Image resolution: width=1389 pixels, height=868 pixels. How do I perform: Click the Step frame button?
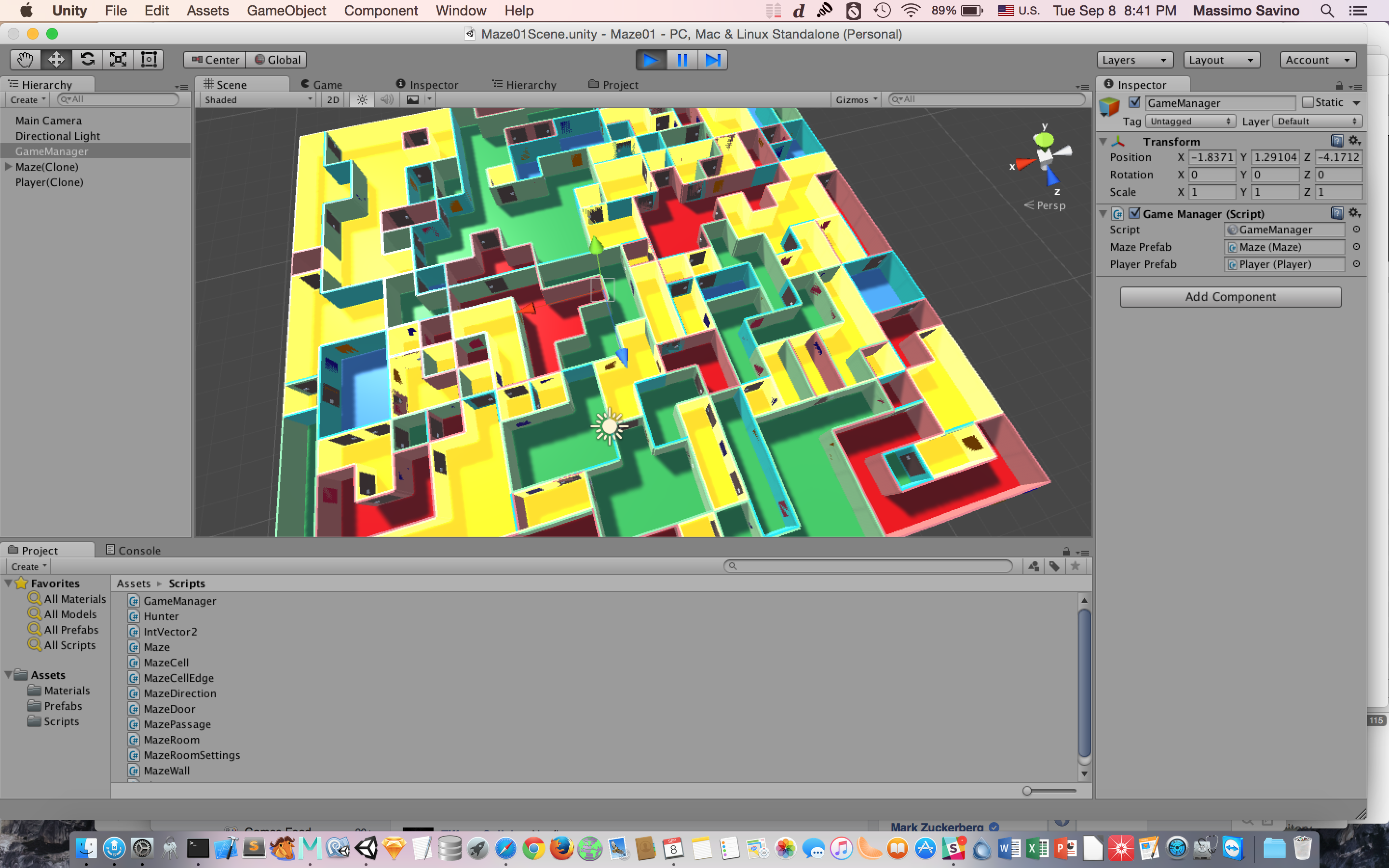[713, 60]
